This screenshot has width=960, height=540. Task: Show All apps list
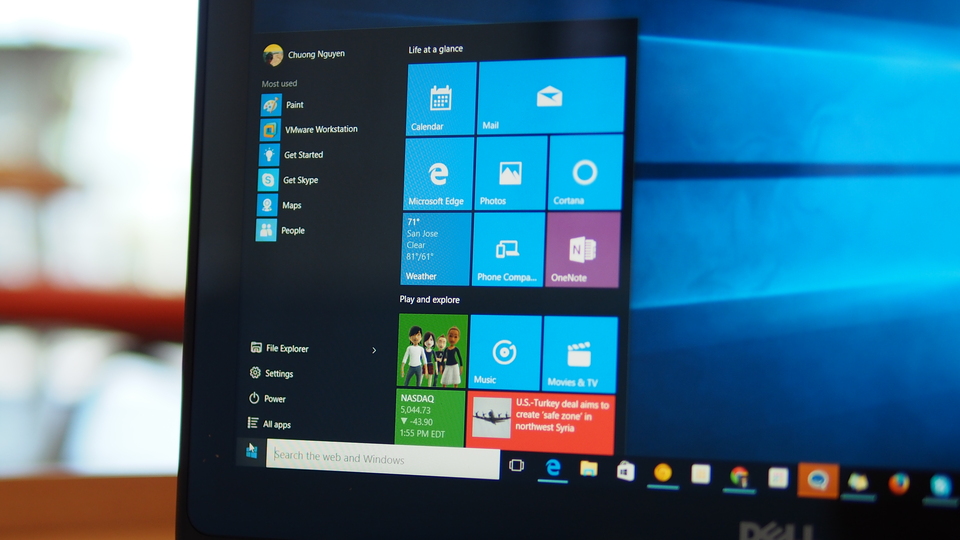[x=269, y=424]
